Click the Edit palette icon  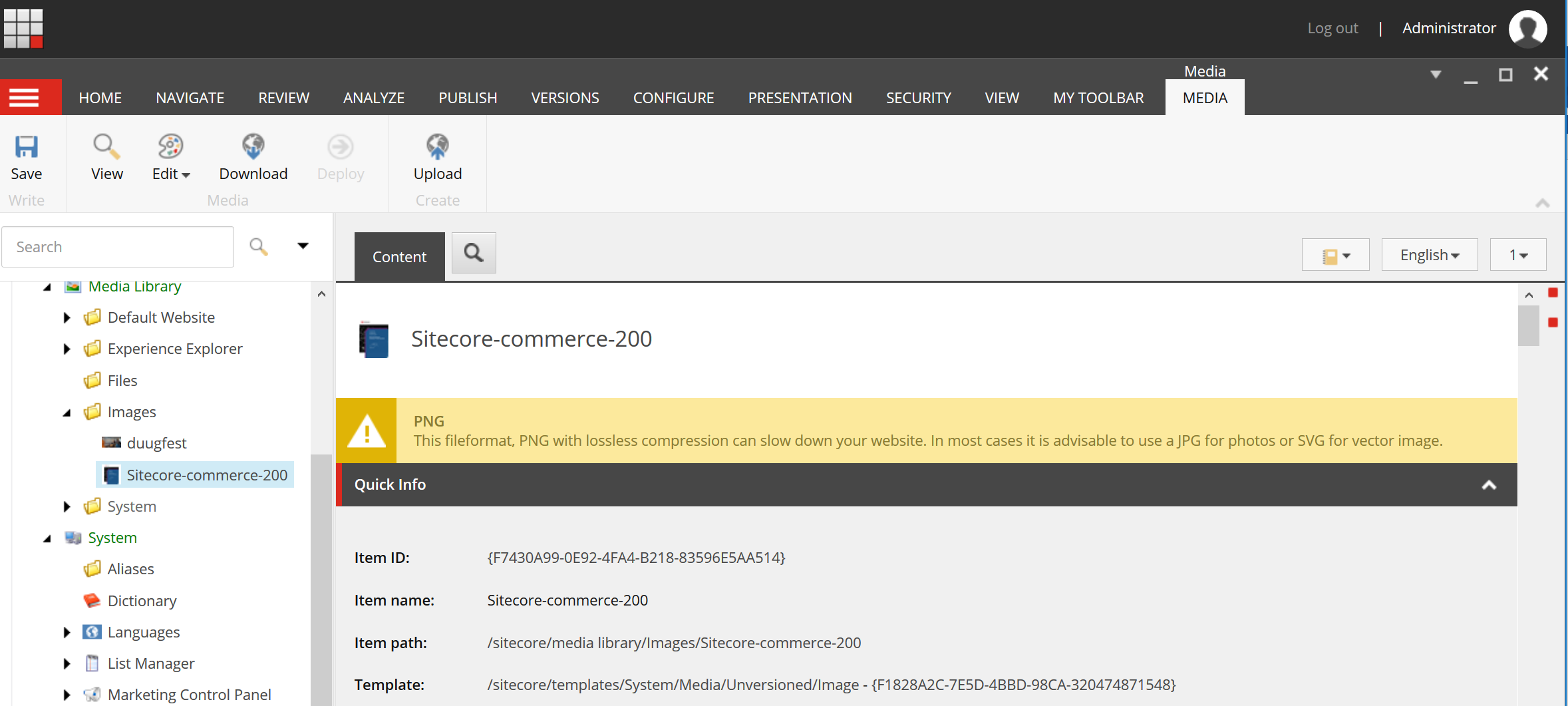(170, 146)
